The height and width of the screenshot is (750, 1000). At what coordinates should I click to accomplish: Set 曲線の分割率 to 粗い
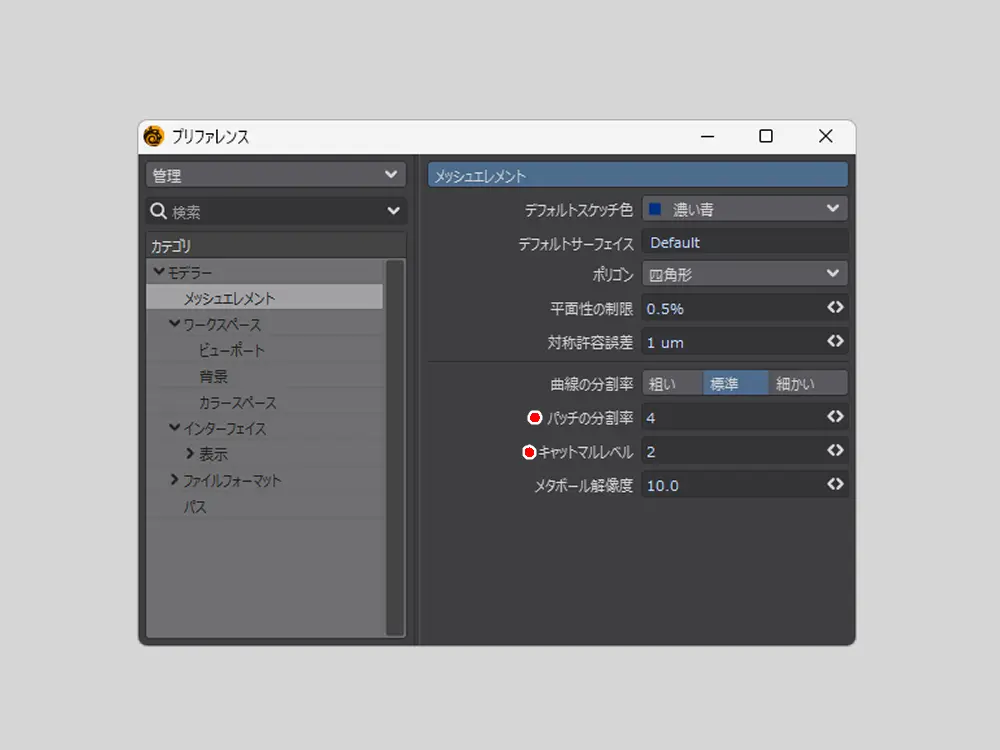[671, 383]
